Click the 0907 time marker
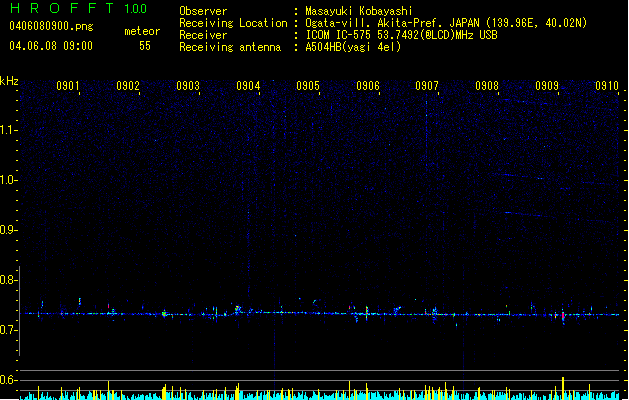The image size is (629, 400). coord(427,86)
